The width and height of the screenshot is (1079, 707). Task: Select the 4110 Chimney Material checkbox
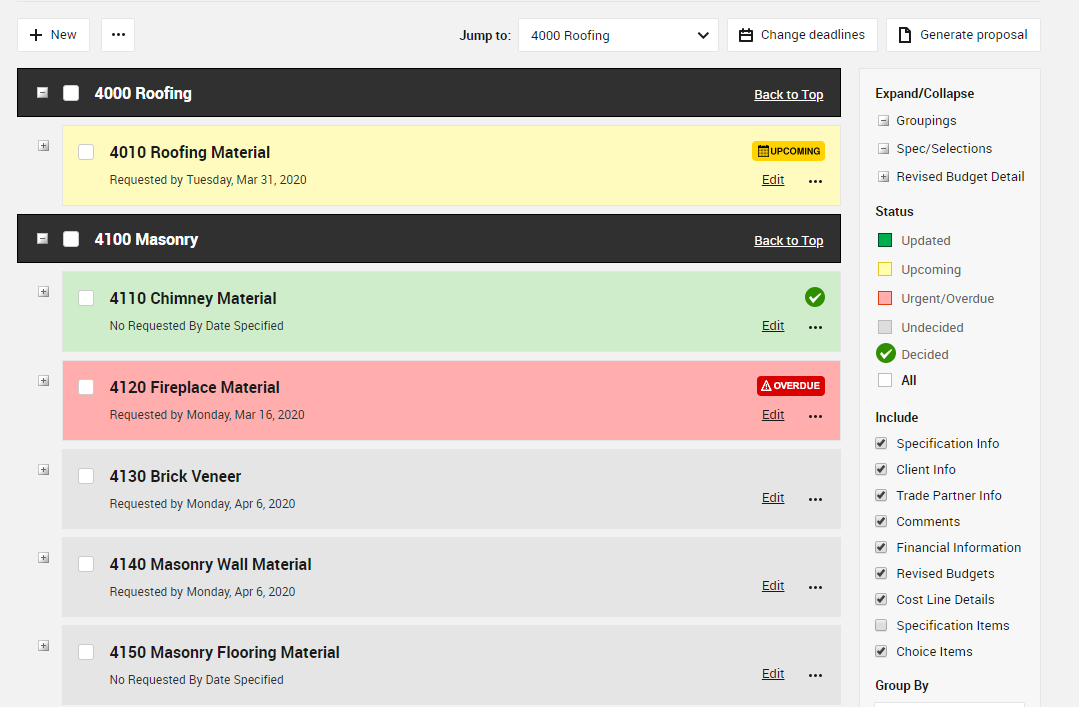pos(86,298)
